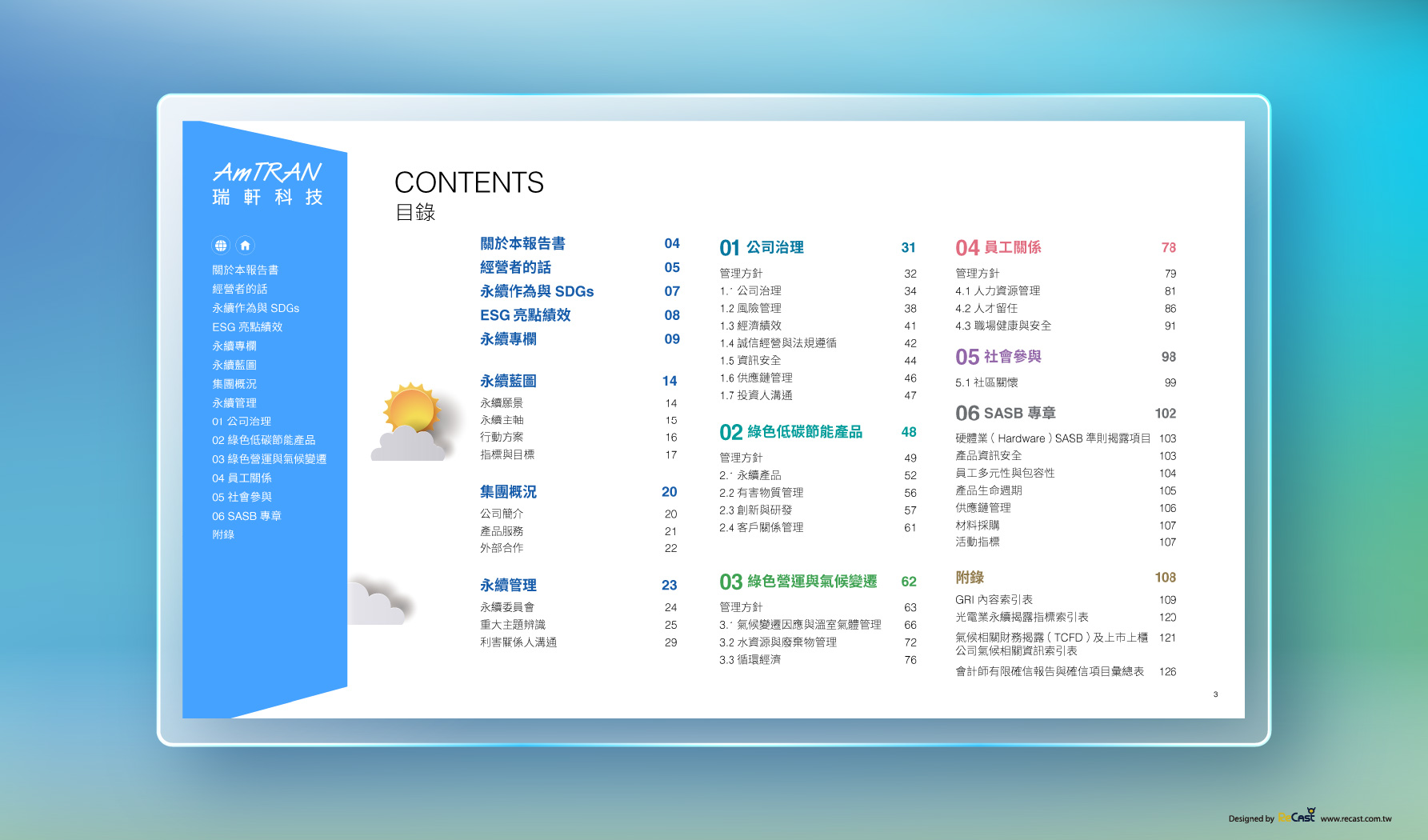Click contents entry 產品服務
Viewport: 1428px width, 840px height.
pyautogui.click(x=502, y=531)
